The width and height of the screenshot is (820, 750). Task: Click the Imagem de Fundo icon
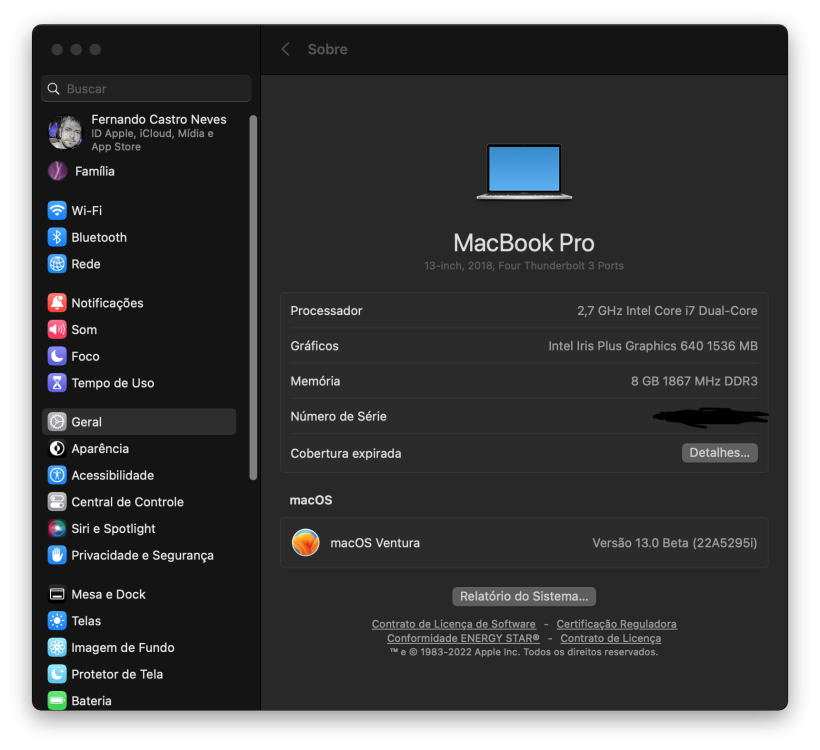coord(57,647)
